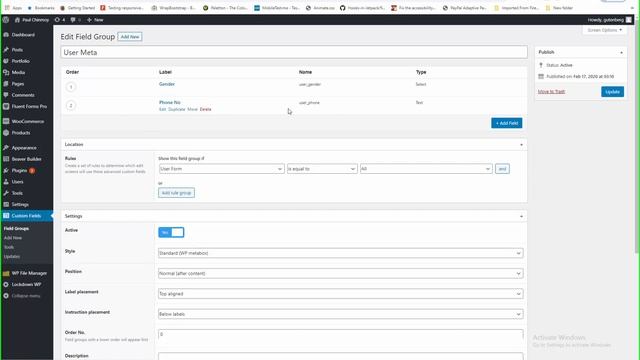This screenshot has height=360, width=640.
Task: Click the Appearance brush icon
Action: (6, 148)
